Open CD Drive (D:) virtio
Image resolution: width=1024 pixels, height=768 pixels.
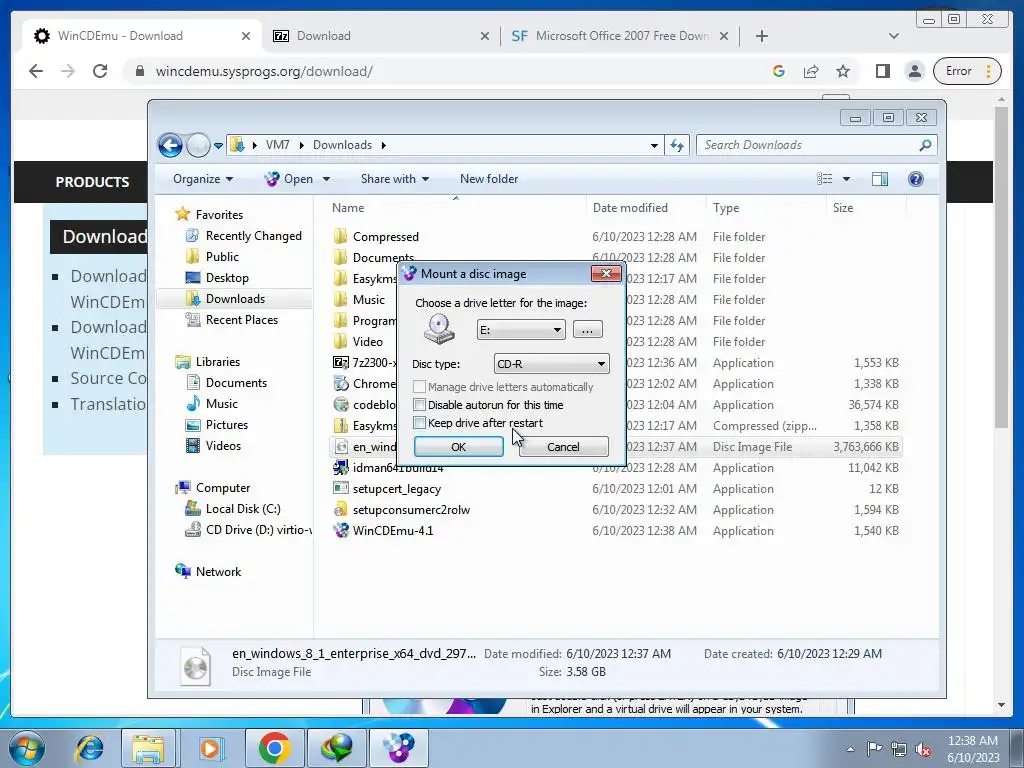(x=248, y=530)
